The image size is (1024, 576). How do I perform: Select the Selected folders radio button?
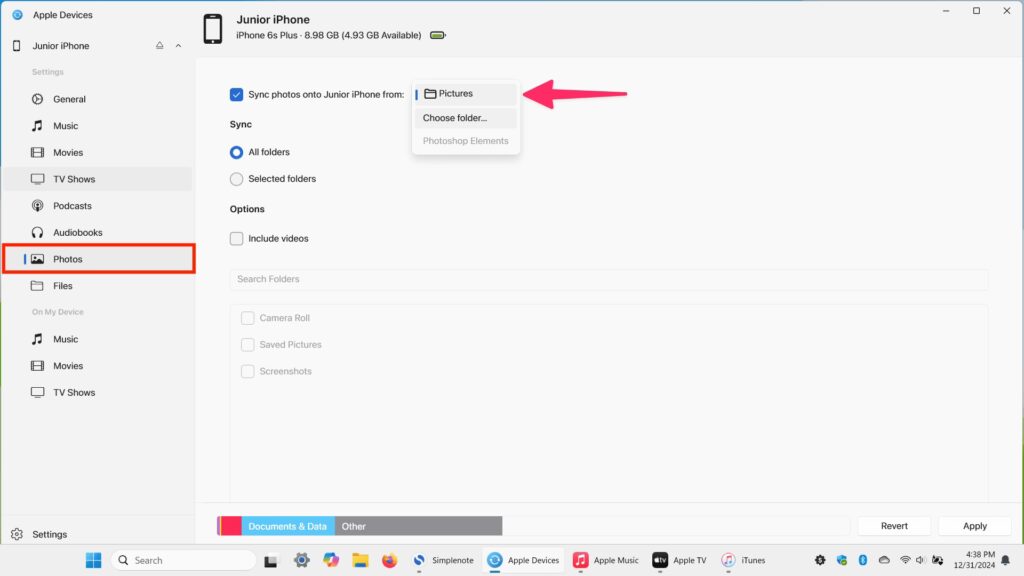pyautogui.click(x=237, y=179)
